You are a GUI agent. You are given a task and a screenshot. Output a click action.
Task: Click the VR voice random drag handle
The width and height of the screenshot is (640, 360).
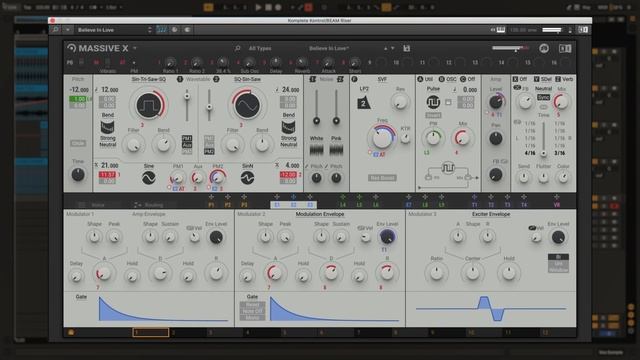tap(557, 198)
